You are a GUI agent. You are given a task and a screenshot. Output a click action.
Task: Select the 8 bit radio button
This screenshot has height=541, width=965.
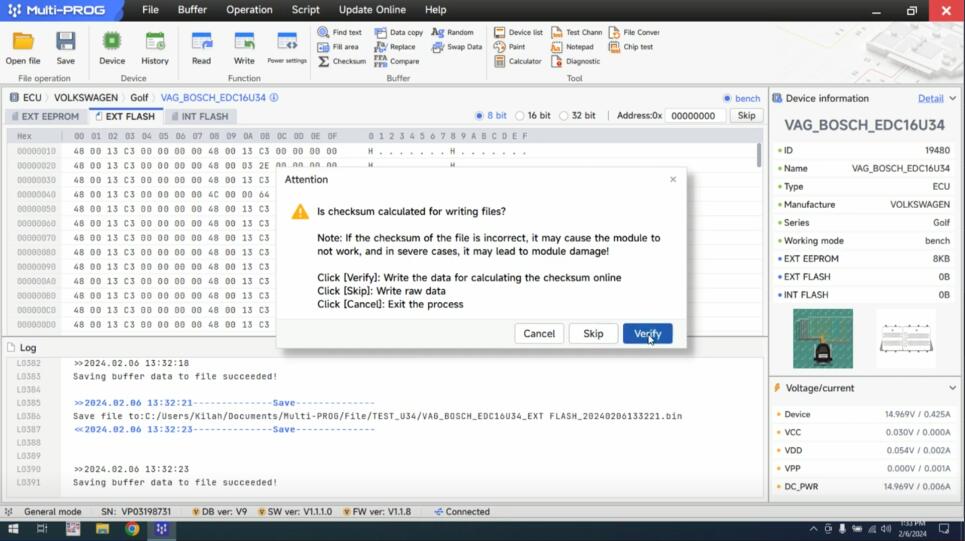[x=479, y=116]
